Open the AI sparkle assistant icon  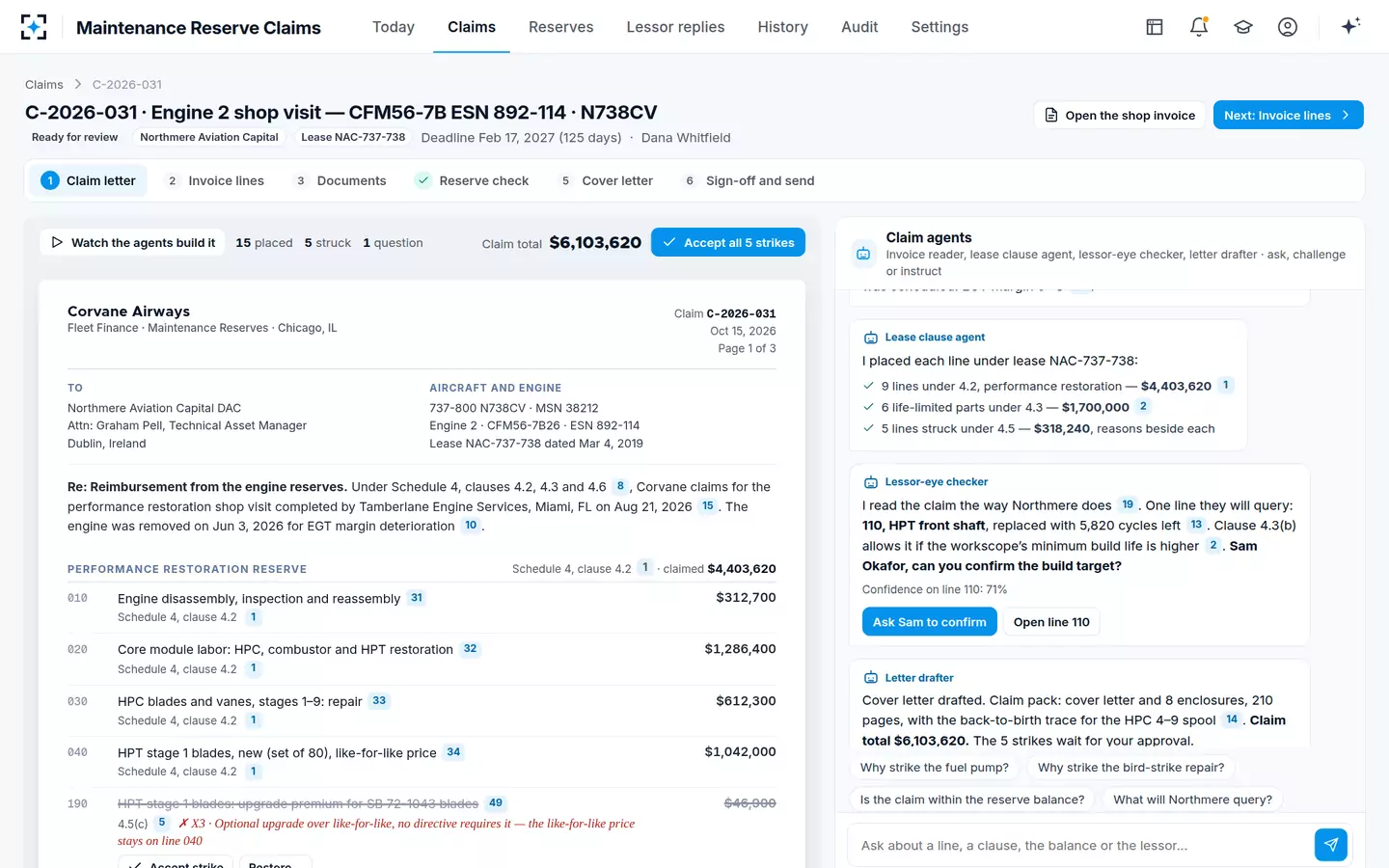tap(1350, 26)
